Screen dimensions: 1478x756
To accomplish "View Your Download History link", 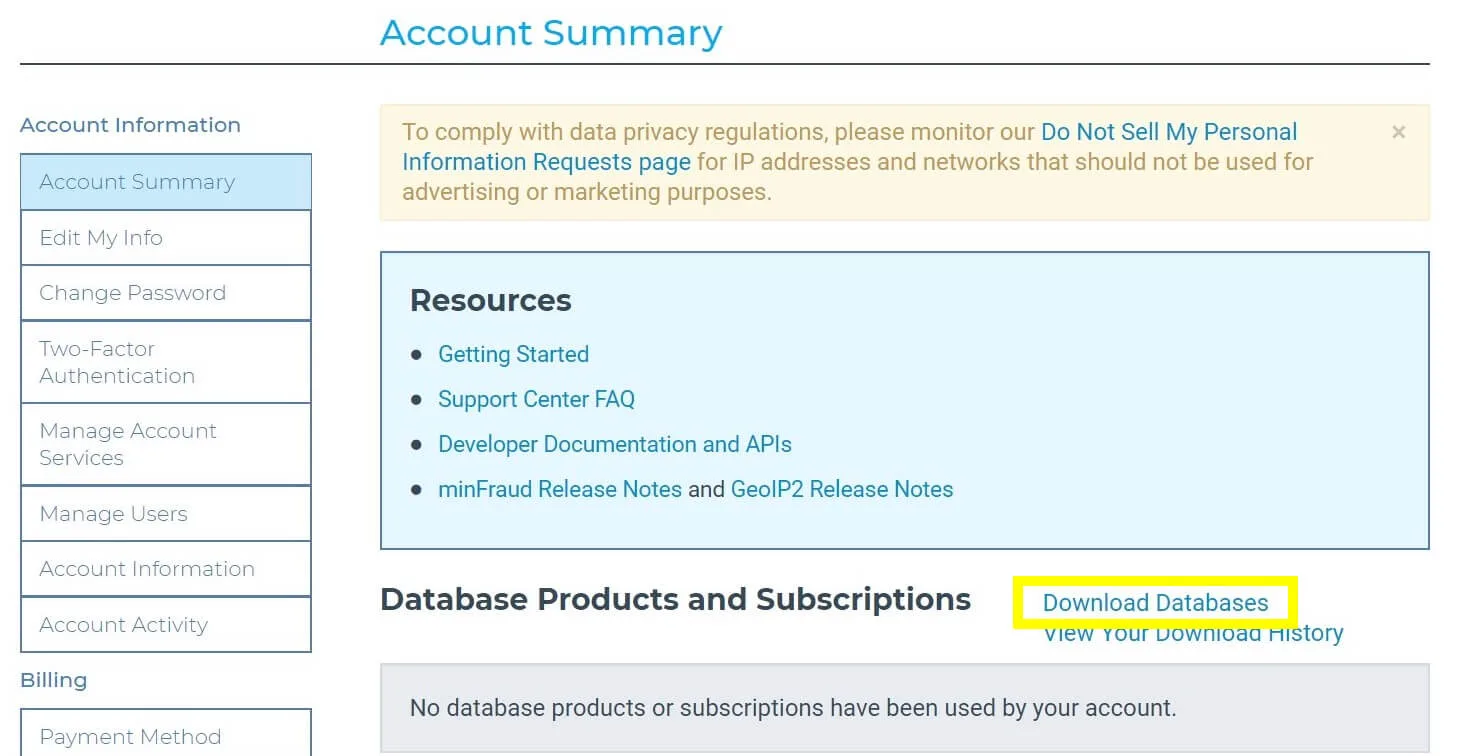I will [x=1193, y=633].
